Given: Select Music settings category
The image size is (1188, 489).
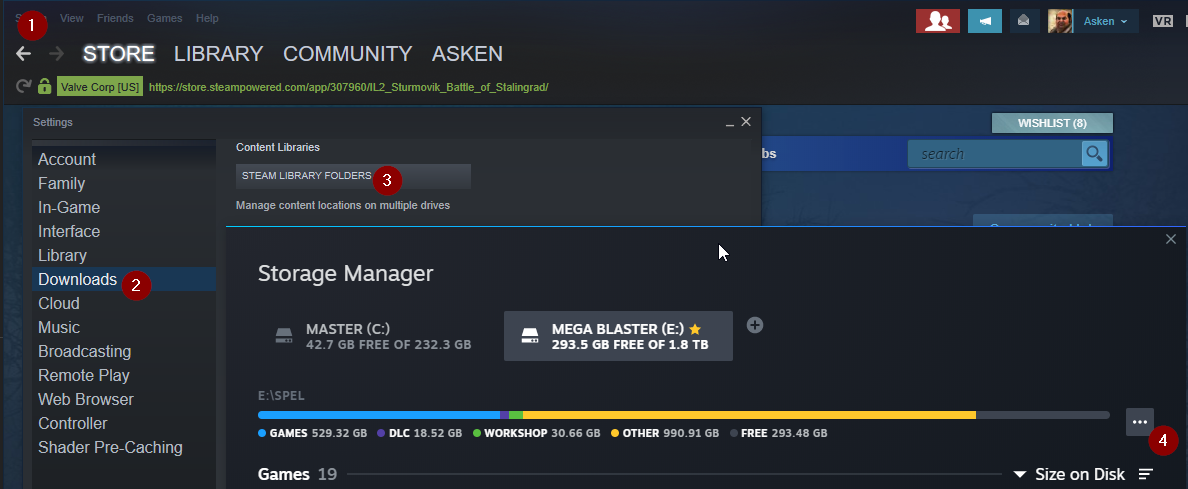Looking at the screenshot, I should 123,328.
